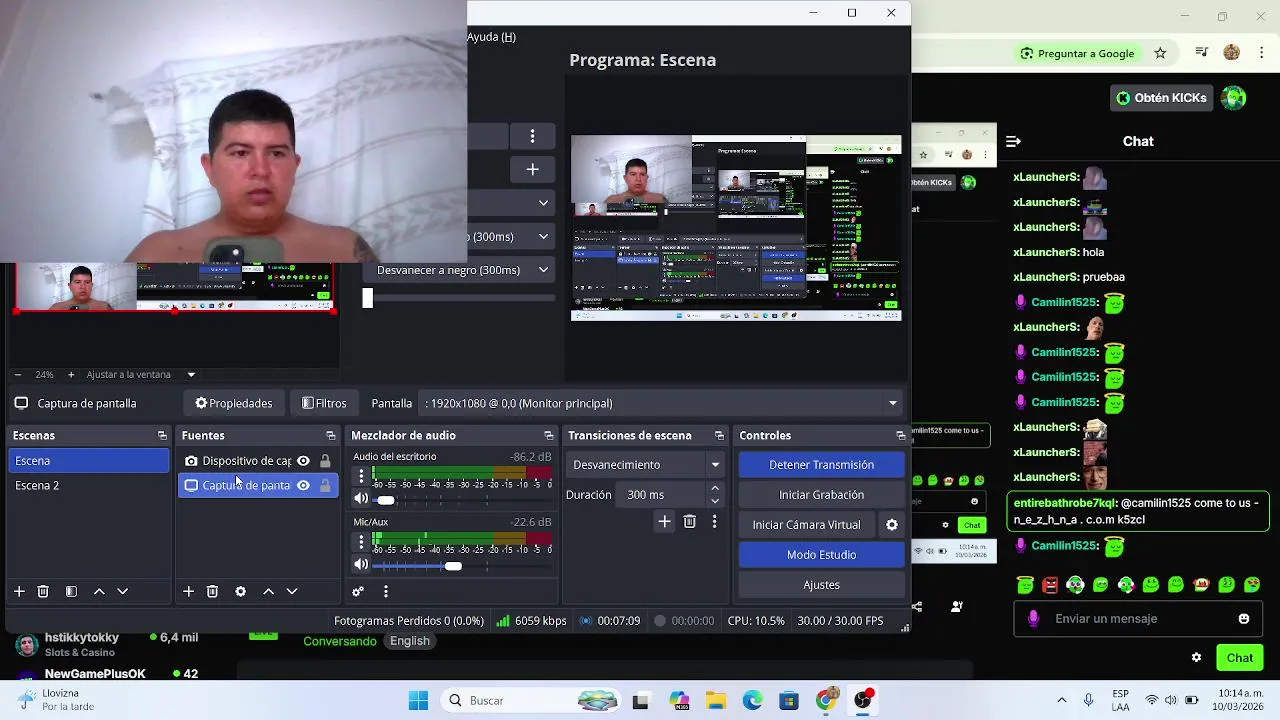Toggle visibility of Dispositivo de captura source
Viewport: 1280px width, 720px height.
pos(303,461)
